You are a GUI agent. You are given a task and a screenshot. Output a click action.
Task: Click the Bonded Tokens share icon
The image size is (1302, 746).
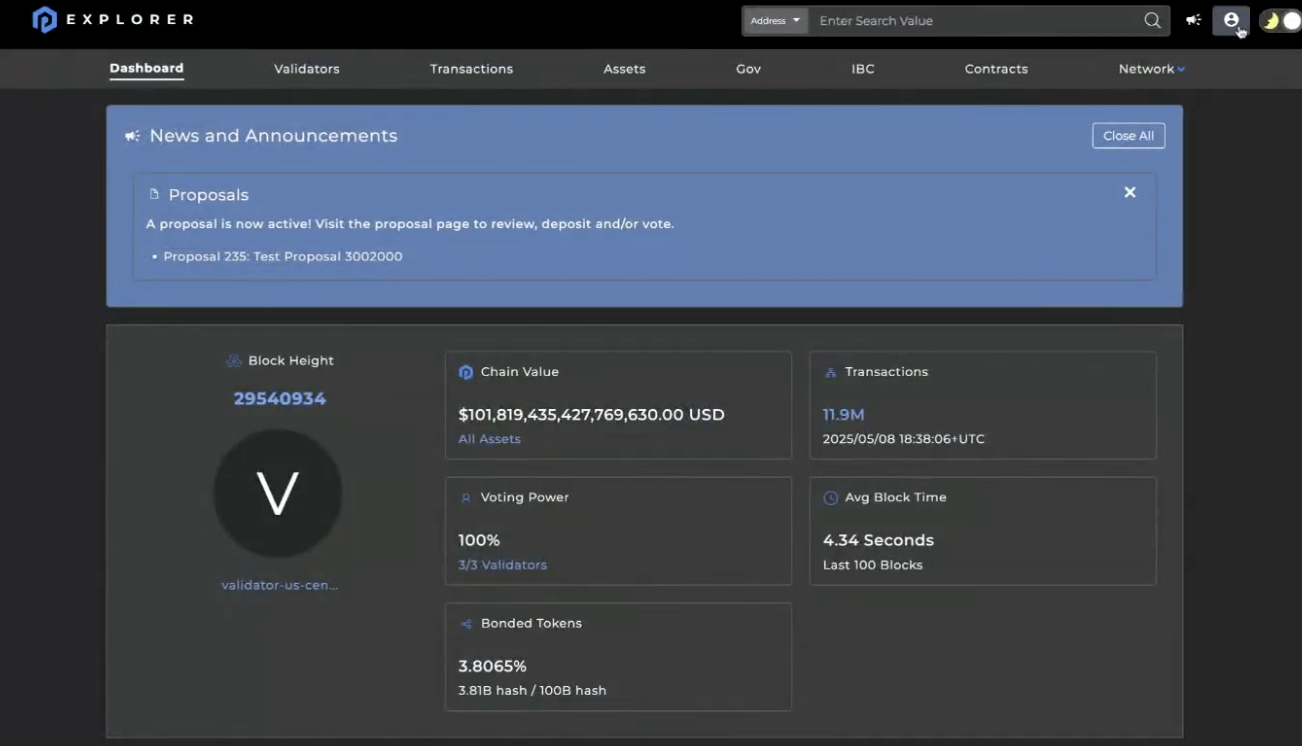[465, 624]
